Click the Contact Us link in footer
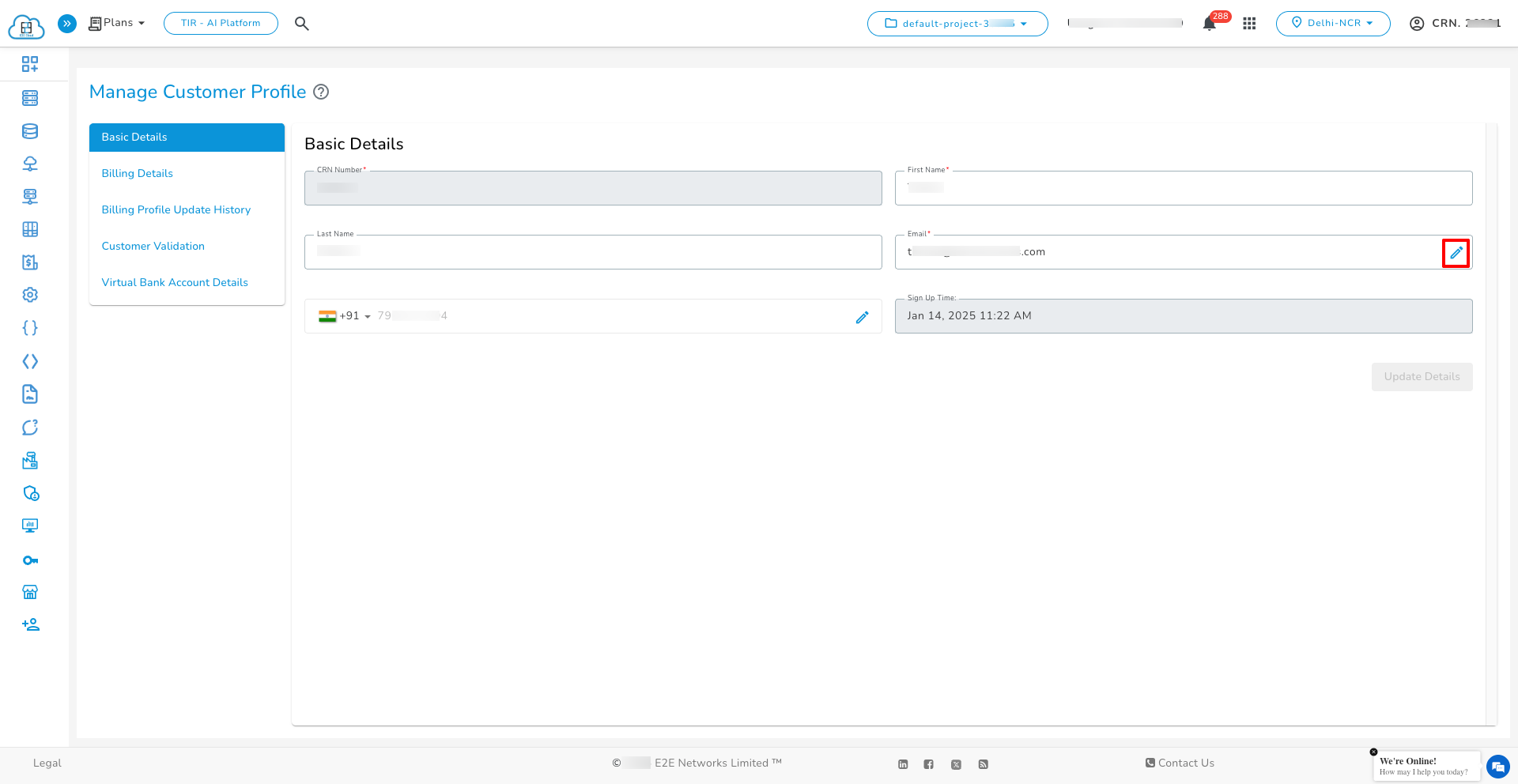Viewport: 1518px width, 784px height. 1180,763
